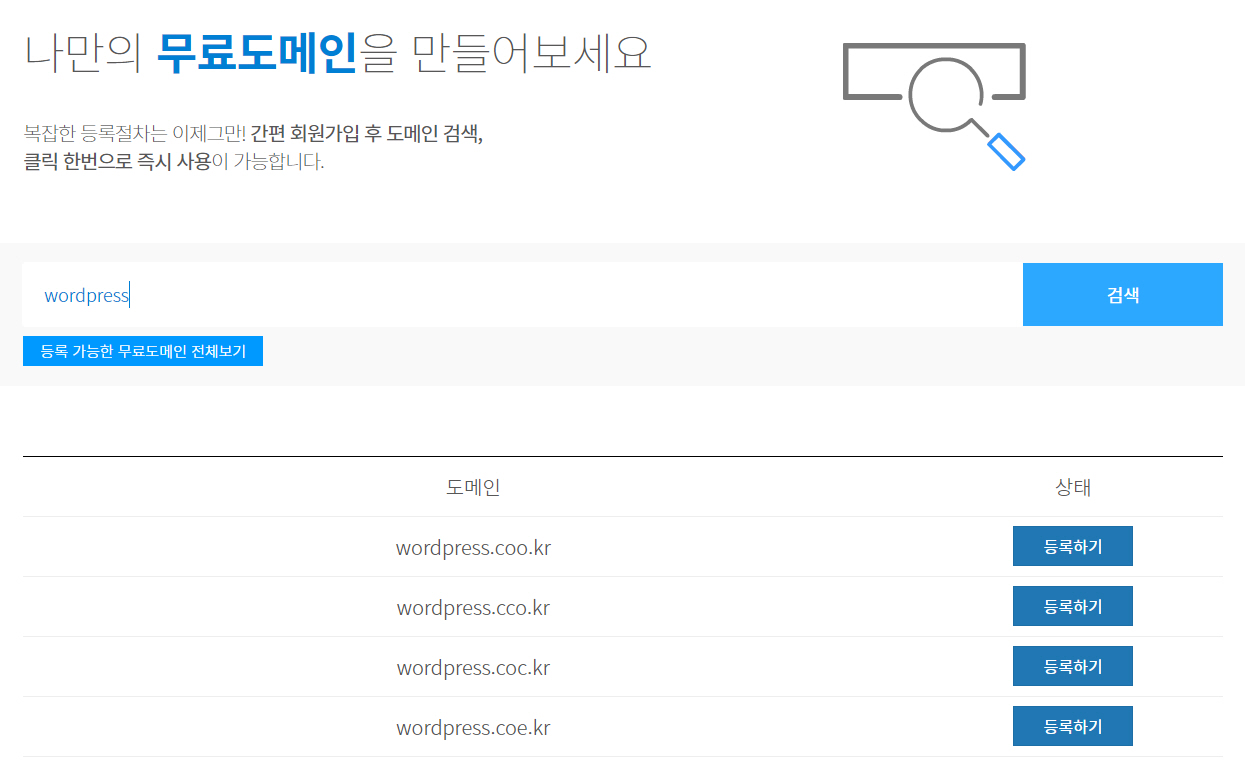Click the 도메인 column header

click(x=471, y=487)
